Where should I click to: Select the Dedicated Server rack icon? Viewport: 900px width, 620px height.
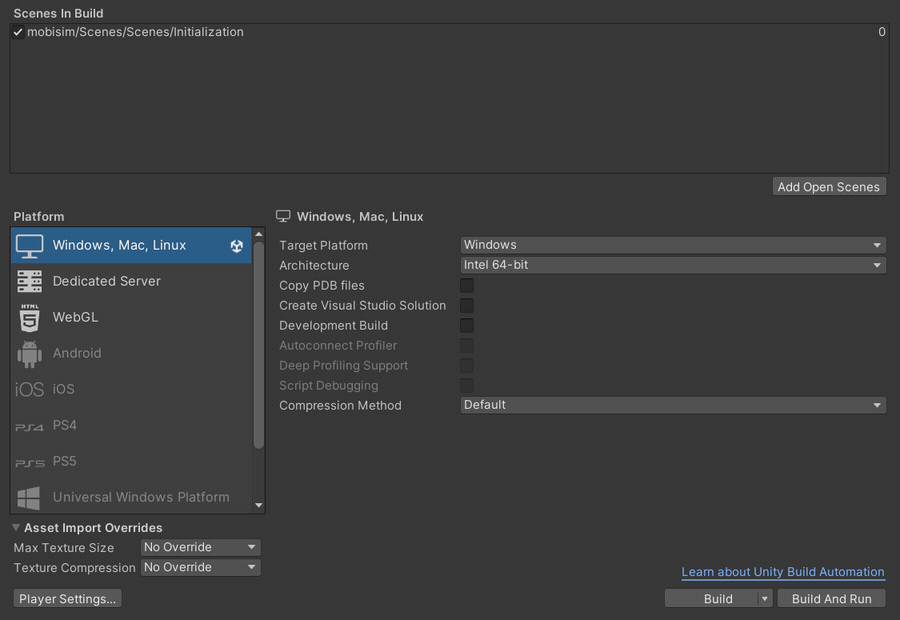click(x=29, y=281)
